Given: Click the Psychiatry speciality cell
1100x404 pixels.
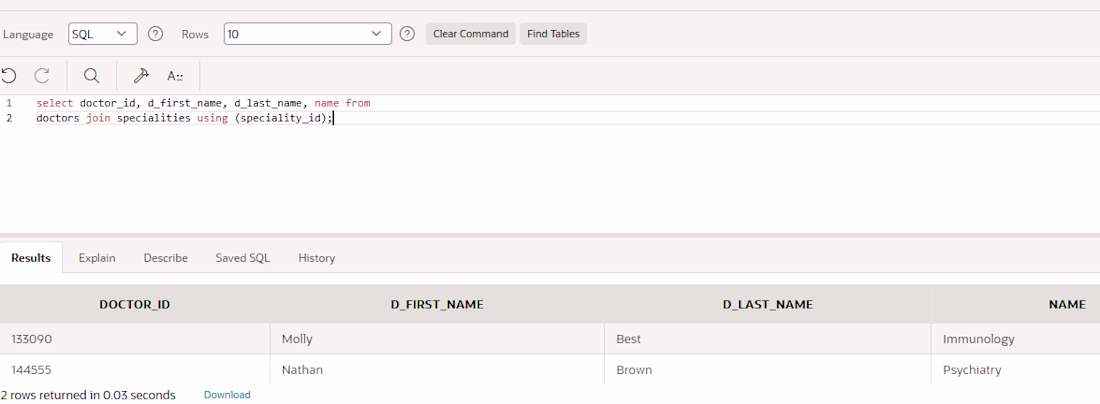Looking at the screenshot, I should point(1016,369).
